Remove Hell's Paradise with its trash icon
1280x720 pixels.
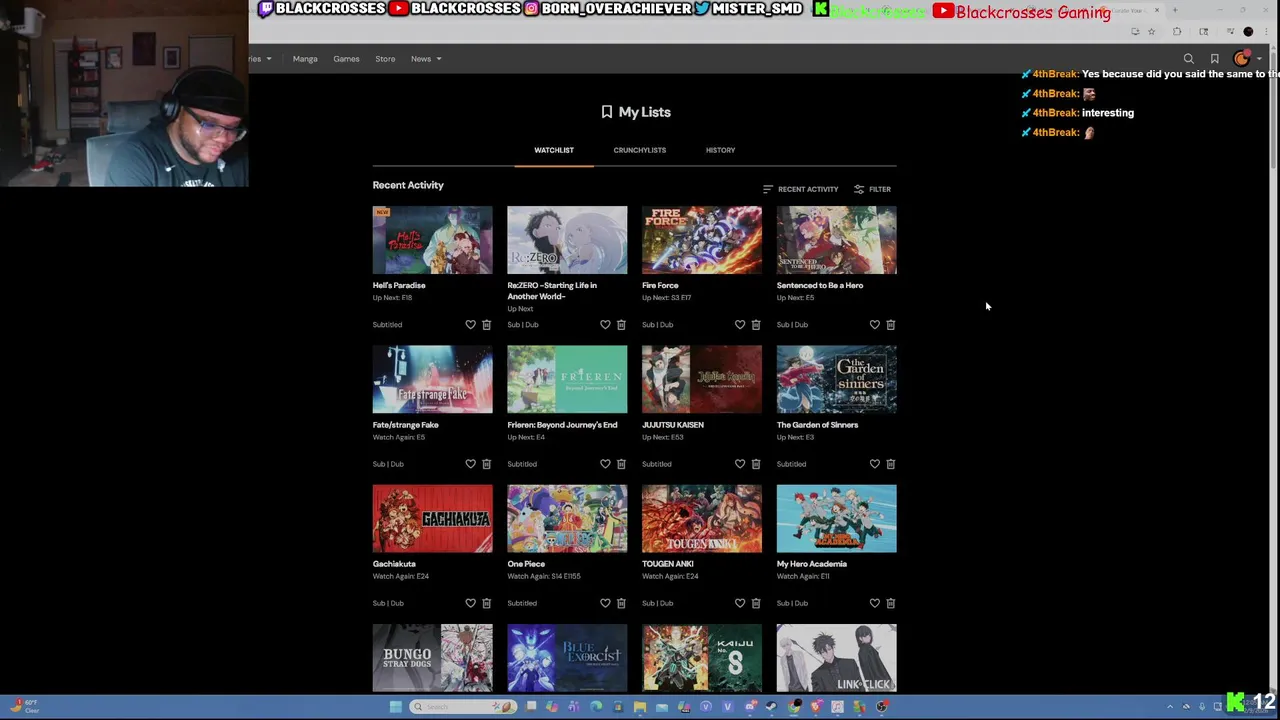click(487, 325)
